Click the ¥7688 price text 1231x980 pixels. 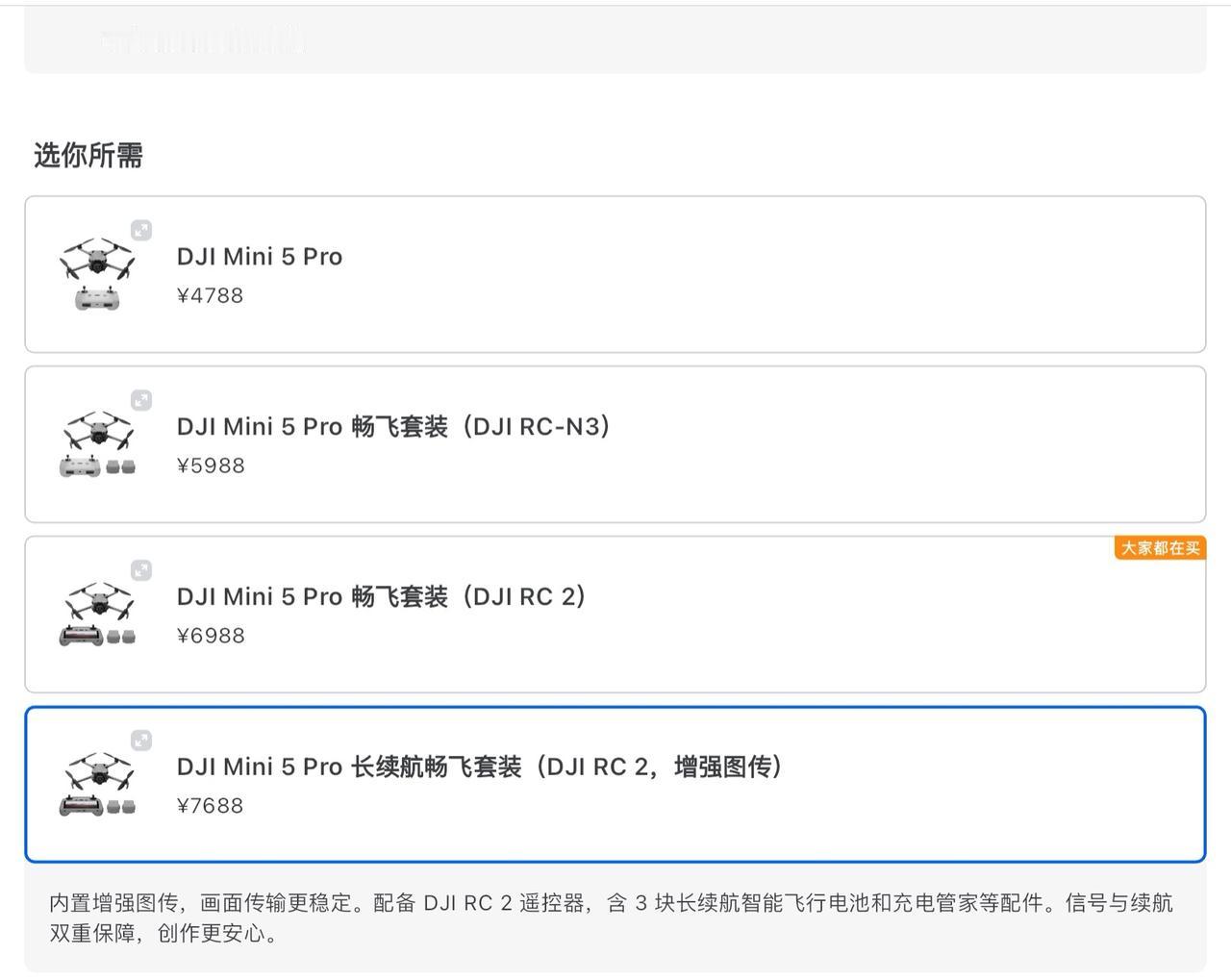pos(211,806)
